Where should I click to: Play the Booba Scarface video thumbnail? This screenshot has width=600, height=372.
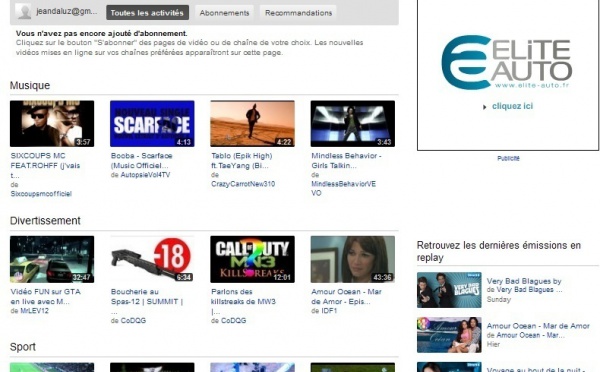pos(152,124)
